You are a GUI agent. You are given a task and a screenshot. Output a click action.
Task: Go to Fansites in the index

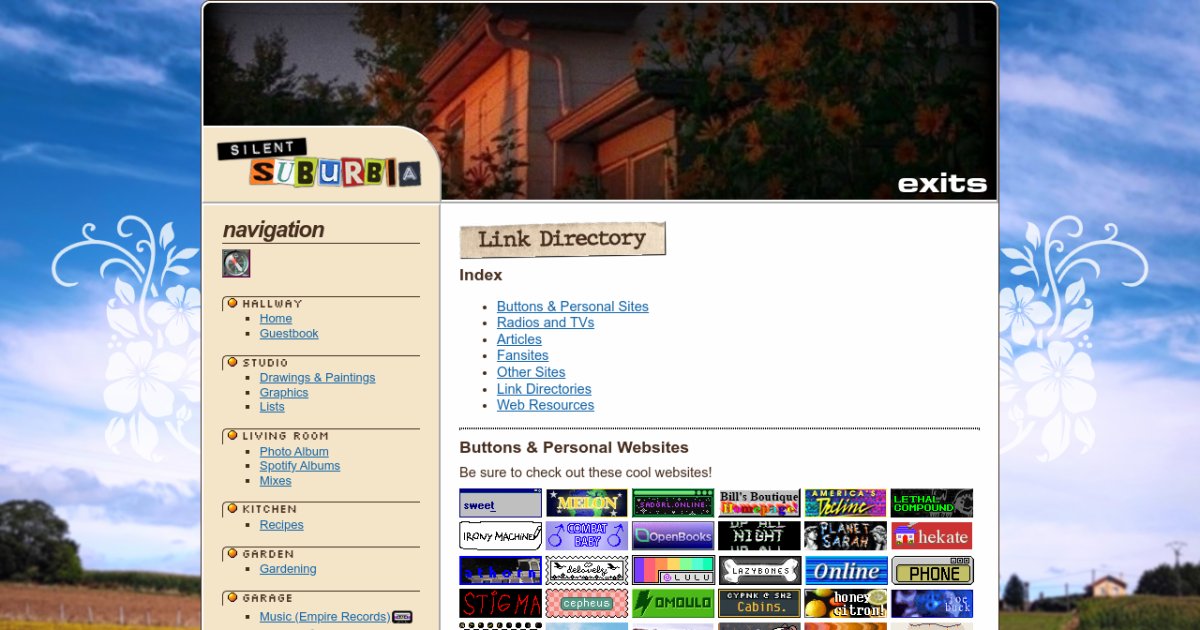coord(522,356)
